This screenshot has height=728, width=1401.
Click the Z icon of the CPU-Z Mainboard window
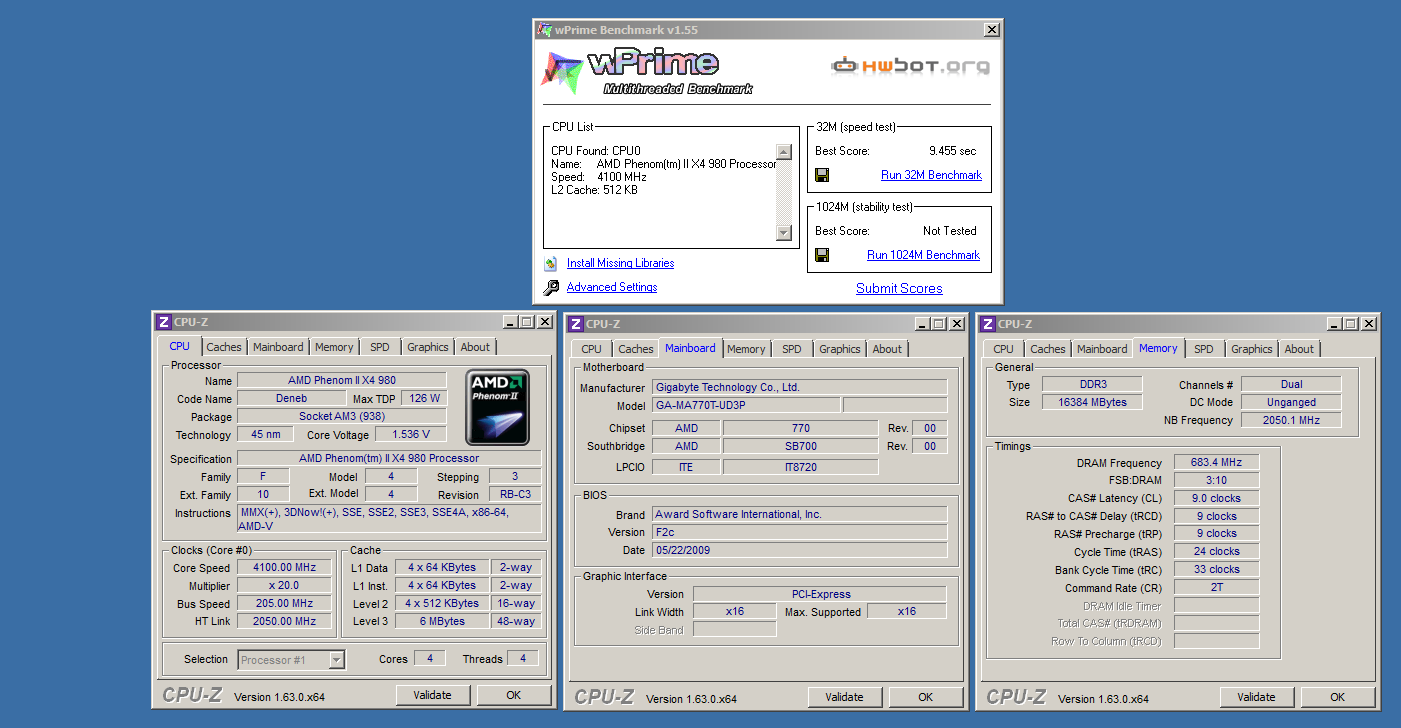(x=576, y=324)
